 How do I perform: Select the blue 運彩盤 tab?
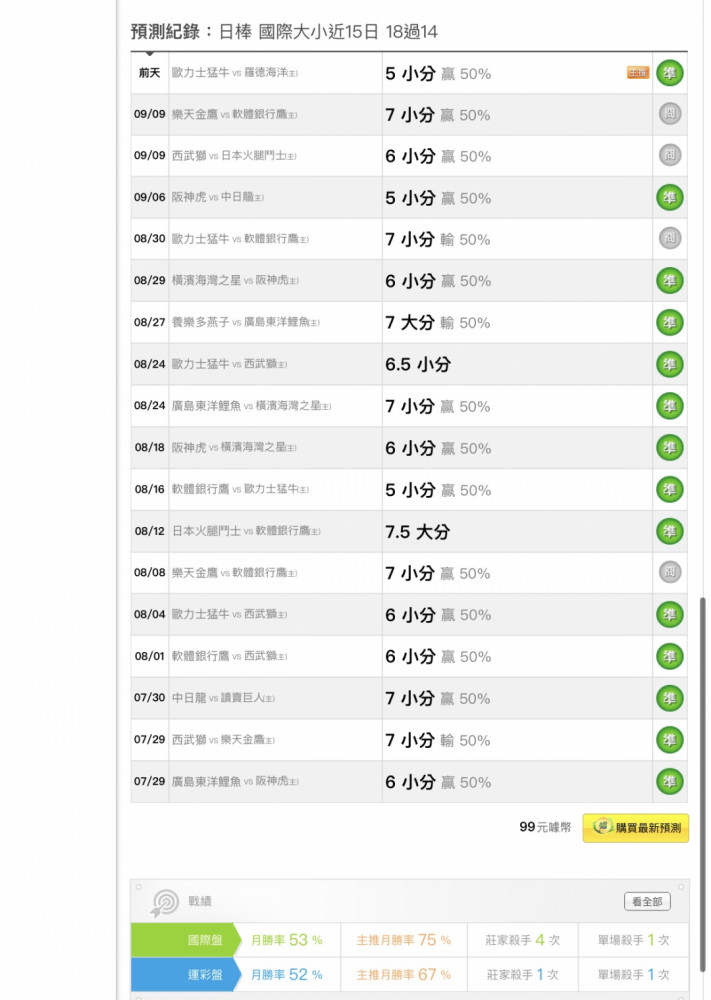pos(185,974)
